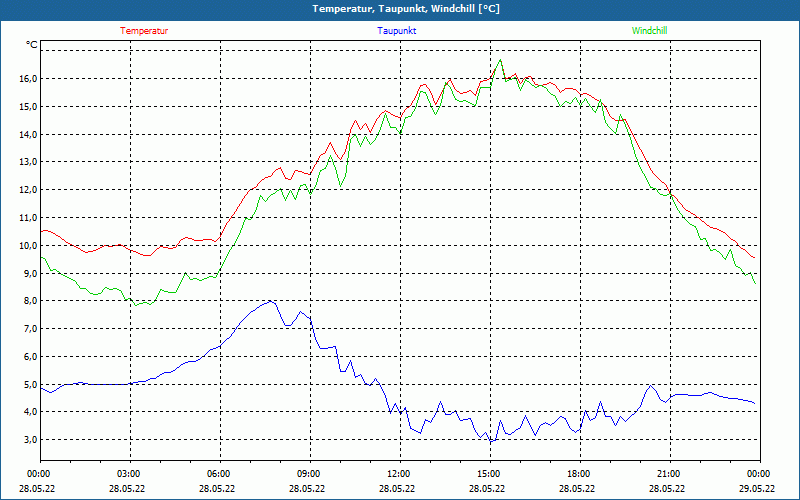Click the '11,0' y-axis value

click(x=28, y=217)
